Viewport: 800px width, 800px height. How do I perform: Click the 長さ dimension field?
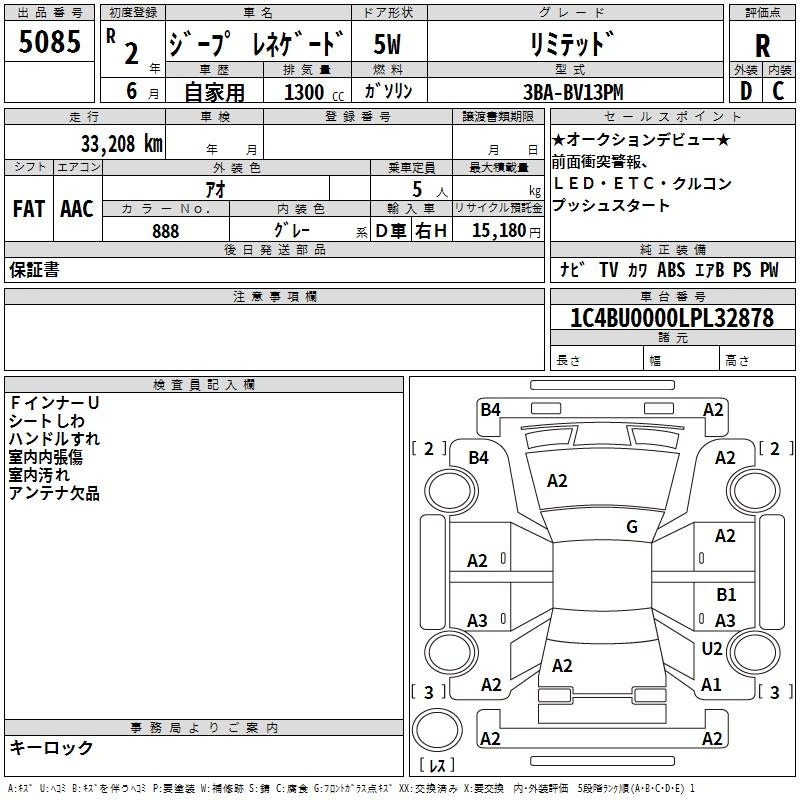(596, 360)
